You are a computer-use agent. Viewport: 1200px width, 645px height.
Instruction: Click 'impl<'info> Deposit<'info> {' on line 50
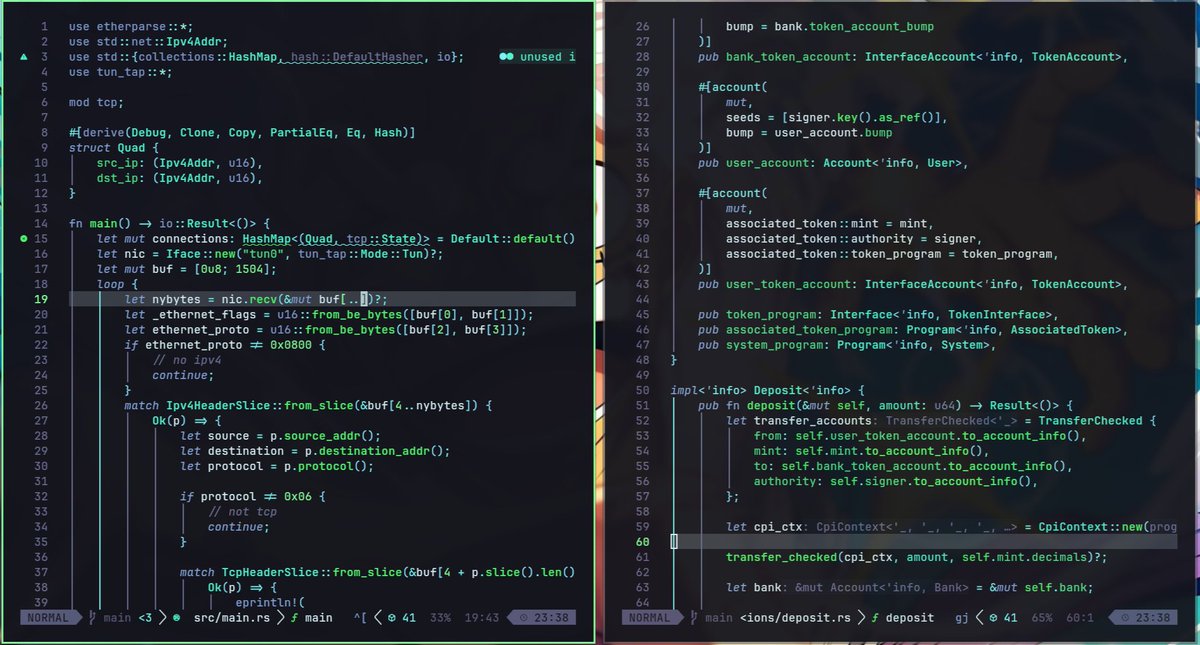[767, 390]
